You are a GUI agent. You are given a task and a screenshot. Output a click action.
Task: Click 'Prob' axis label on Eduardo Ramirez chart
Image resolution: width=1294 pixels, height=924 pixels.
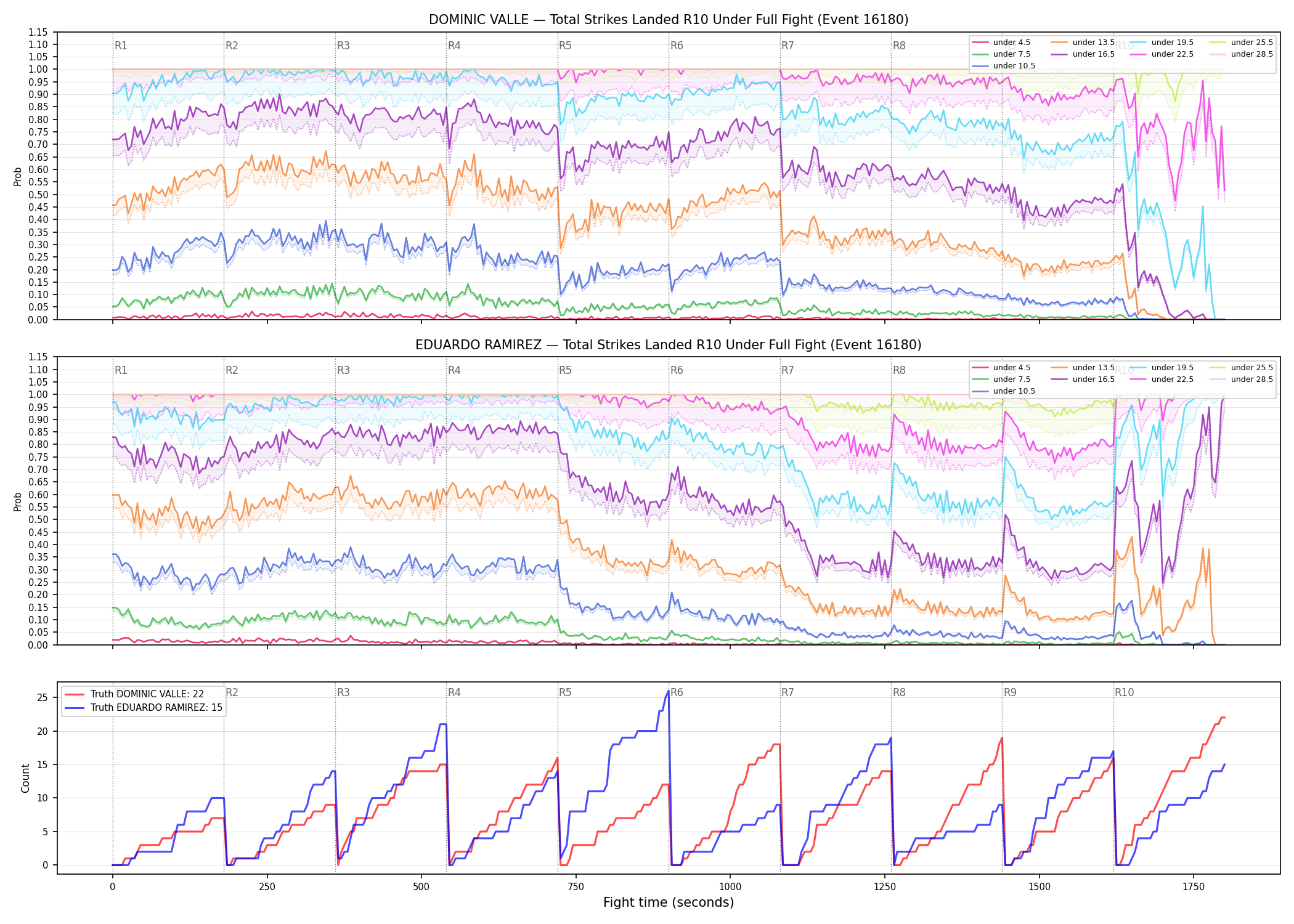click(x=18, y=501)
